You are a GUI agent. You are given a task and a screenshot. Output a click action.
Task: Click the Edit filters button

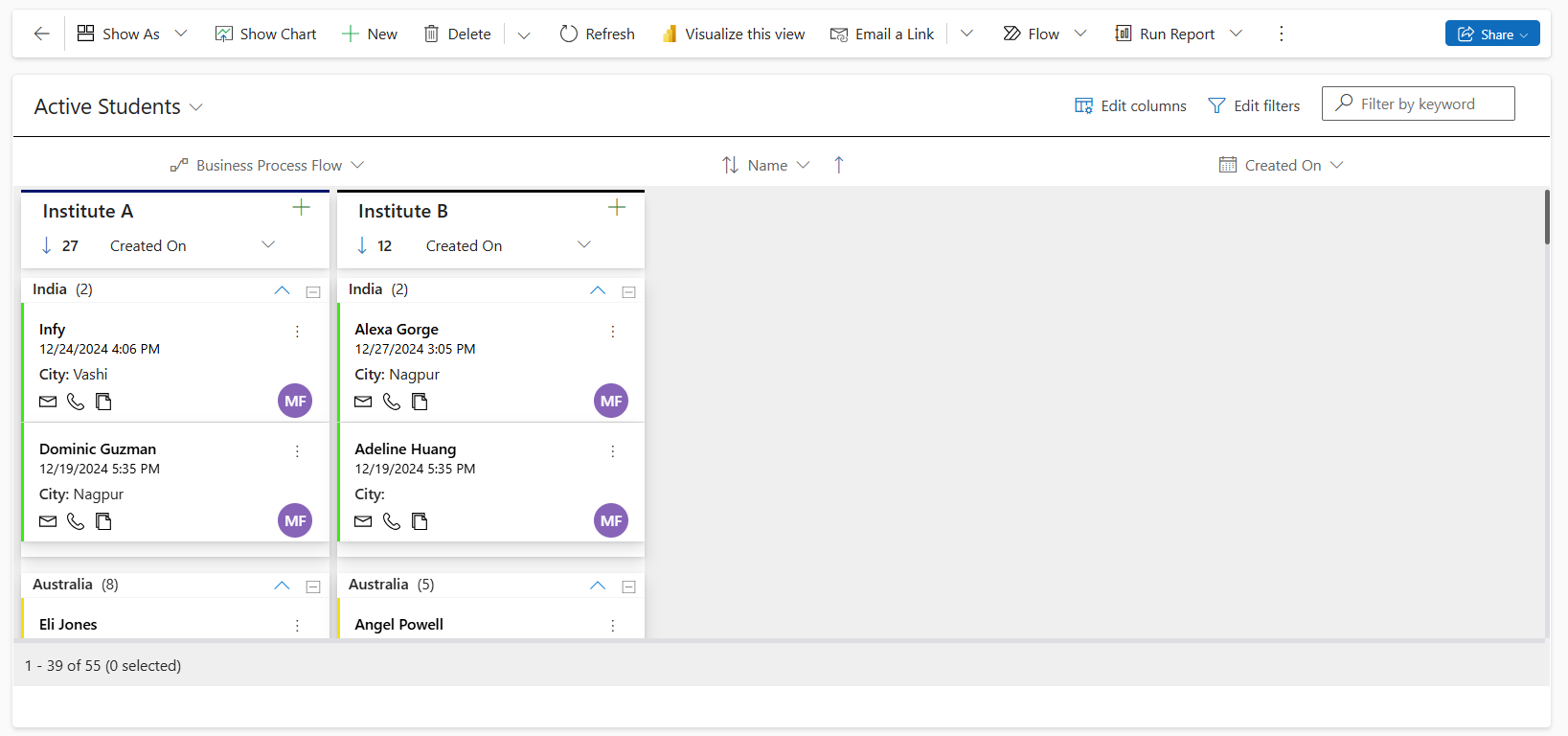[x=1254, y=105]
